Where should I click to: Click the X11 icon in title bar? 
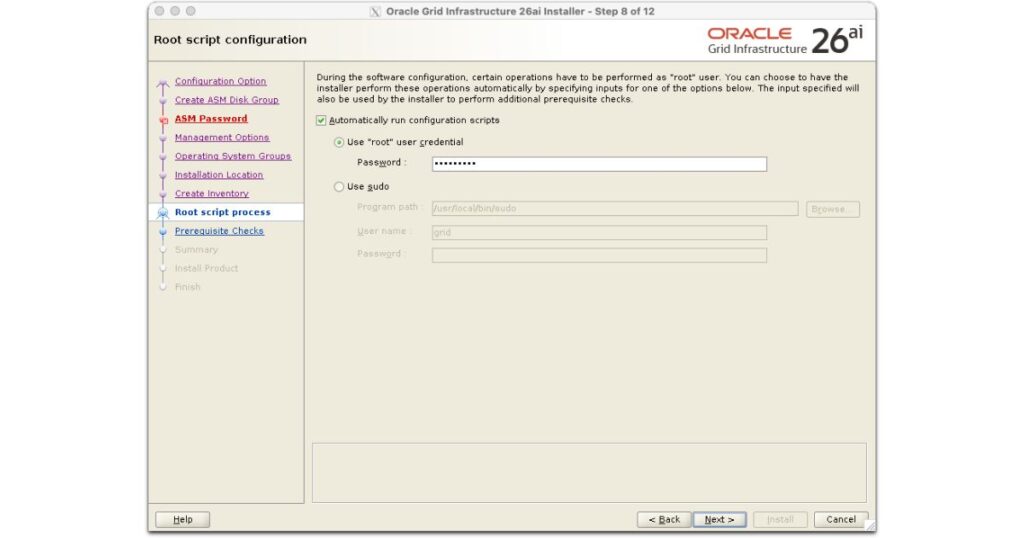(x=375, y=12)
